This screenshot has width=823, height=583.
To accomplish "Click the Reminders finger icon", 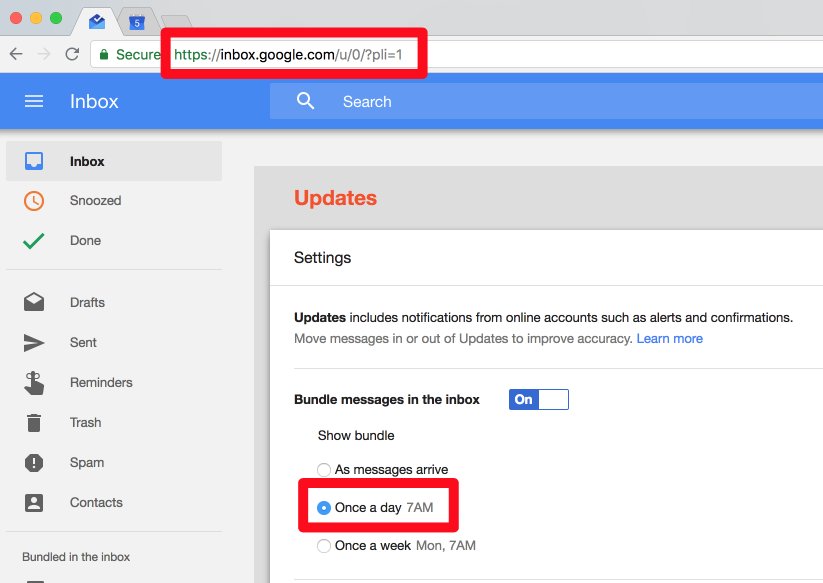I will pos(34,383).
